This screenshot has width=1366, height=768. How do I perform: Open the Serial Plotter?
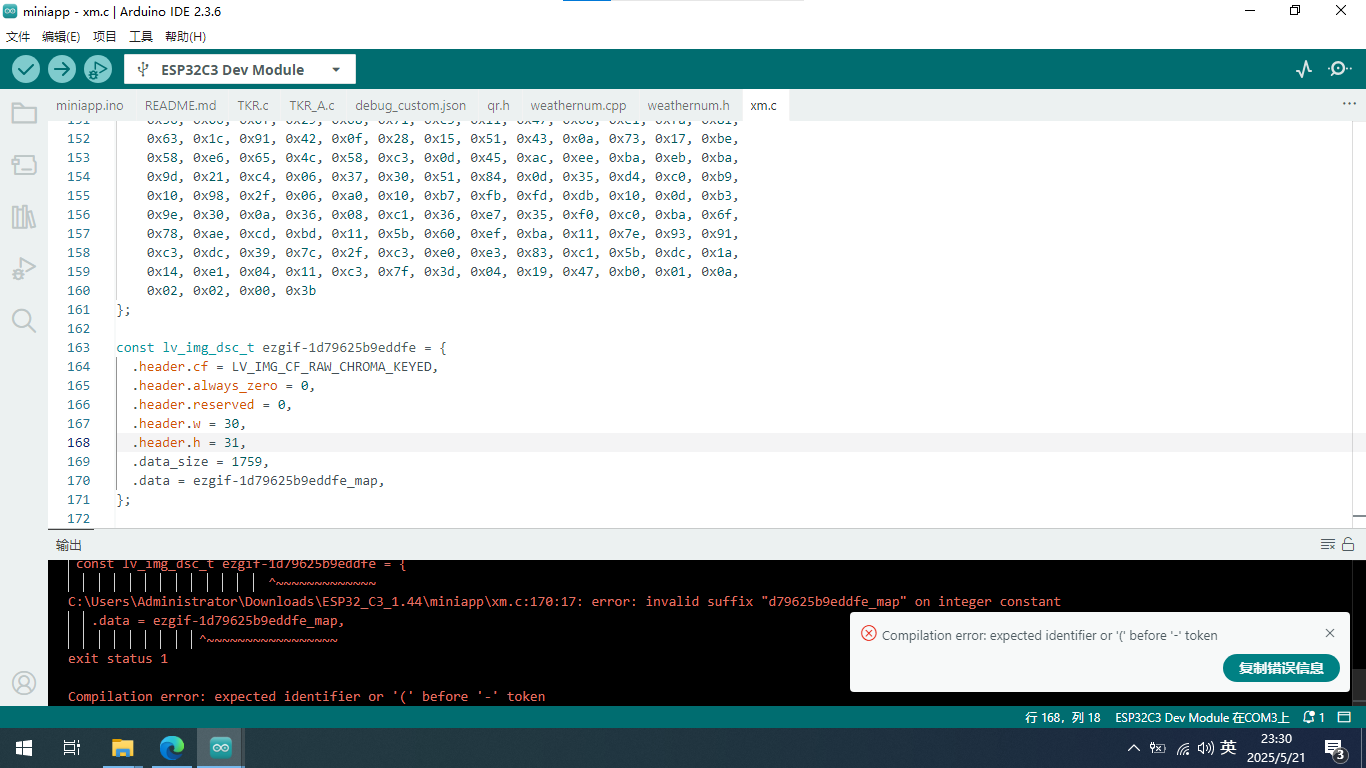(1304, 69)
